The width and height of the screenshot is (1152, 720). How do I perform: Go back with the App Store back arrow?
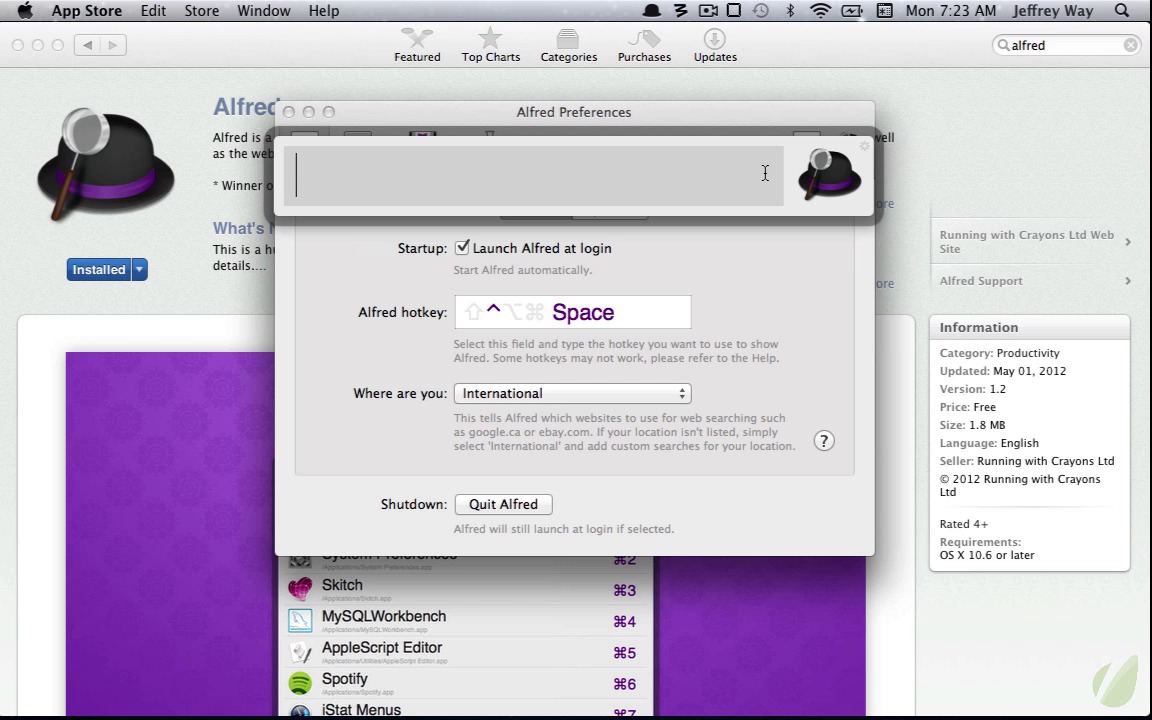point(87,45)
